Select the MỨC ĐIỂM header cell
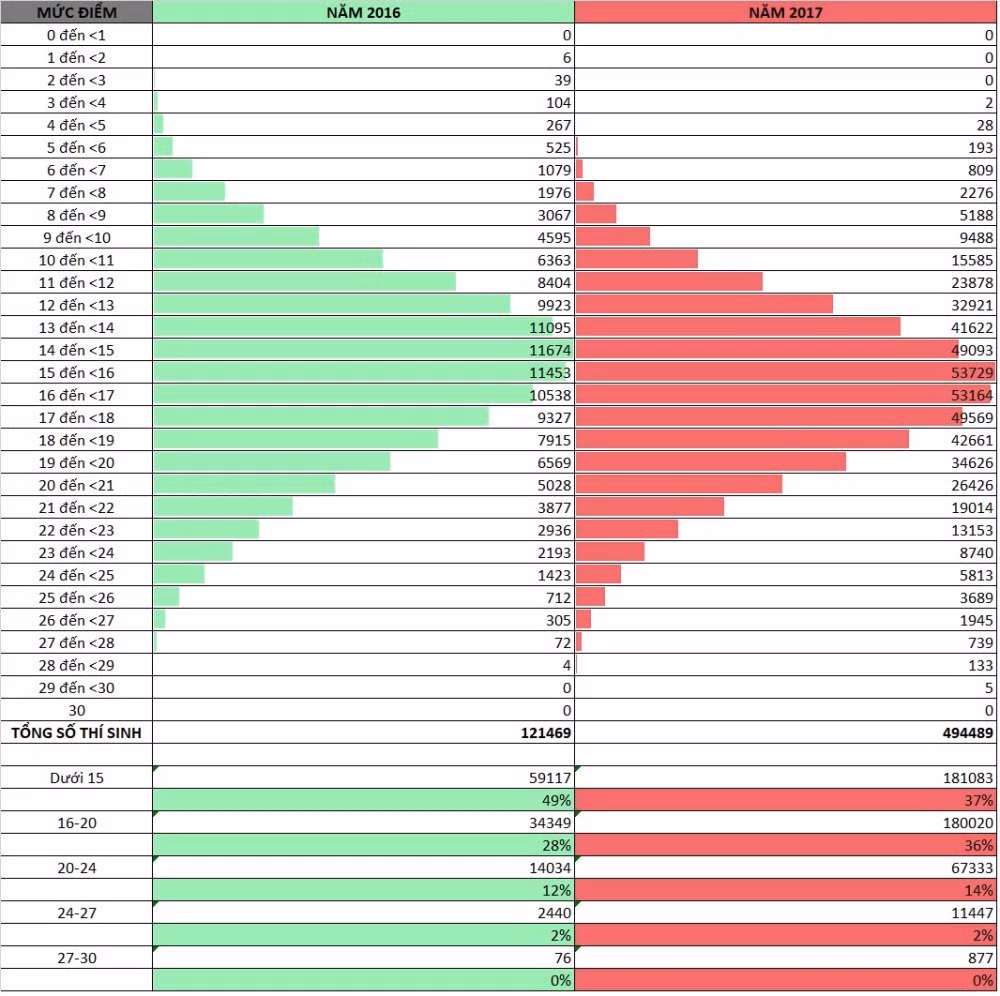The image size is (1000, 996). pos(77,12)
